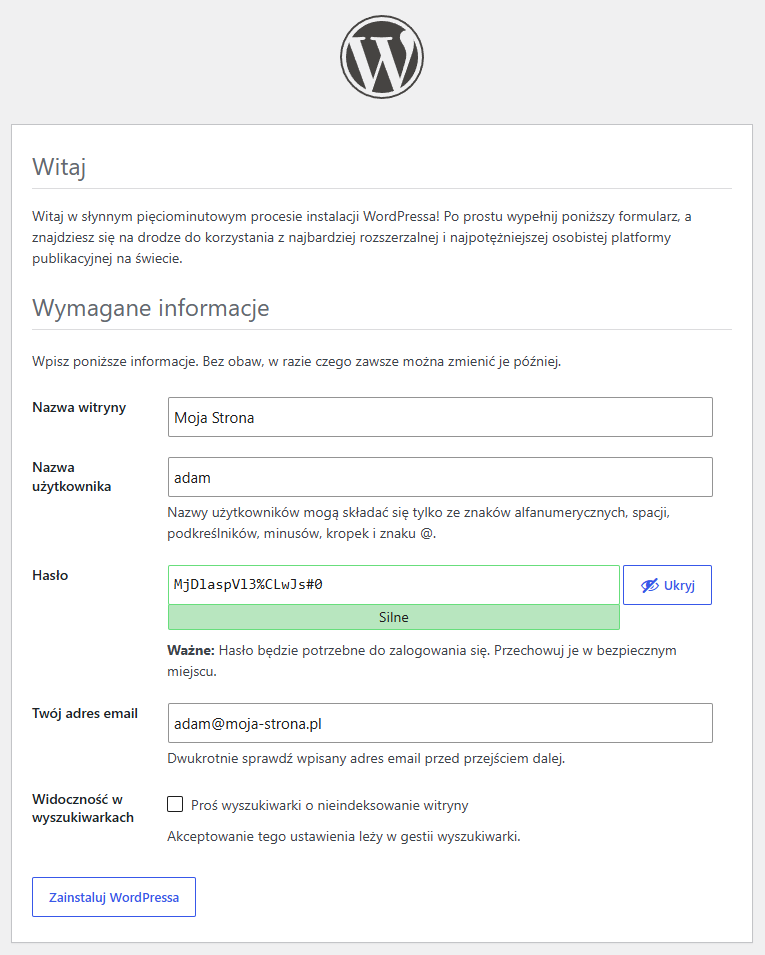Click the Widoczność w wyszukiwarkach label
Screen dimensions: 765x955
[83, 808]
